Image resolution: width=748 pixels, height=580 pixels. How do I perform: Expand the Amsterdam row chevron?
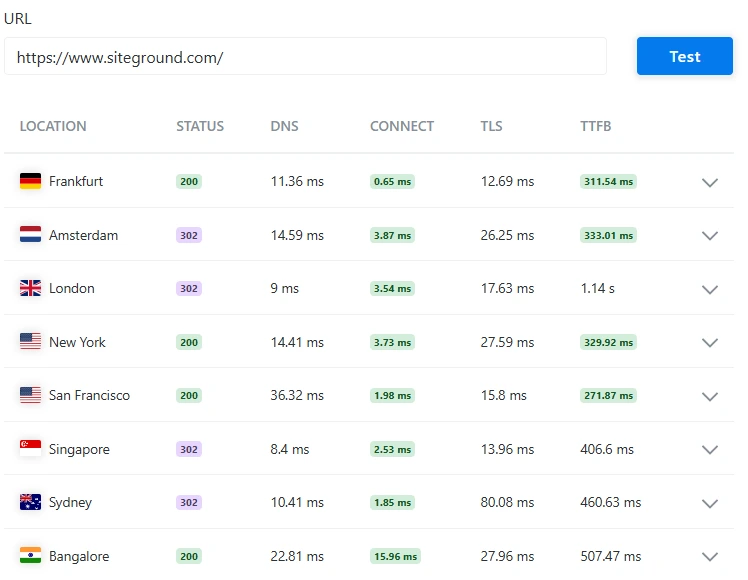point(710,236)
